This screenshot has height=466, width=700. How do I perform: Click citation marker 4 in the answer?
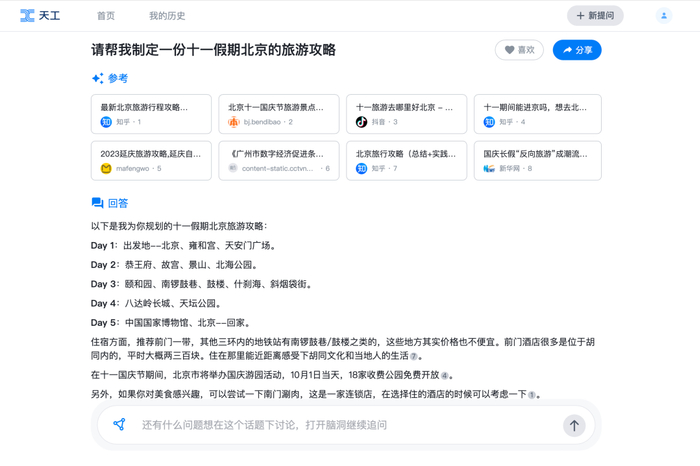coord(444,375)
